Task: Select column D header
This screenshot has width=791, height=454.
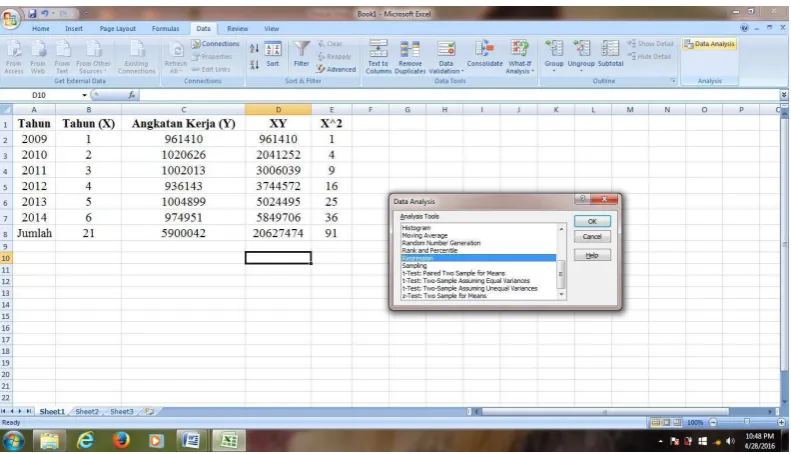Action: [278, 109]
